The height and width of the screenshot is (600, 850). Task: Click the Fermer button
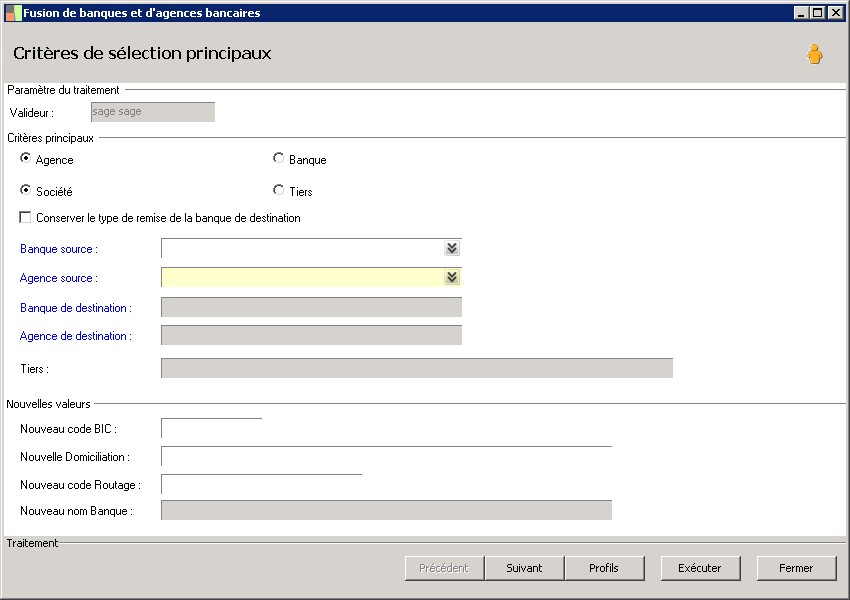(x=796, y=568)
